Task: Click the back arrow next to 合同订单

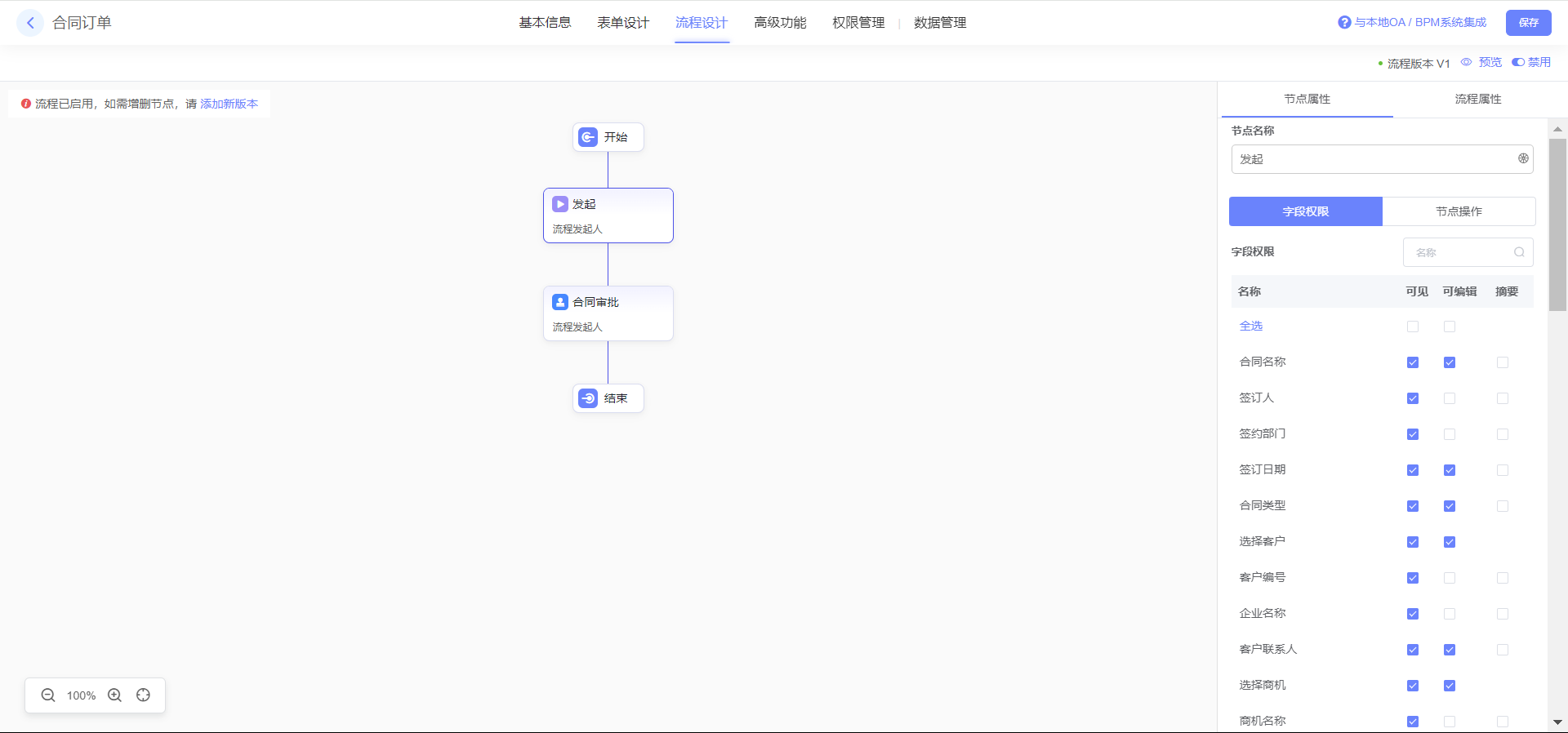Action: (x=30, y=23)
